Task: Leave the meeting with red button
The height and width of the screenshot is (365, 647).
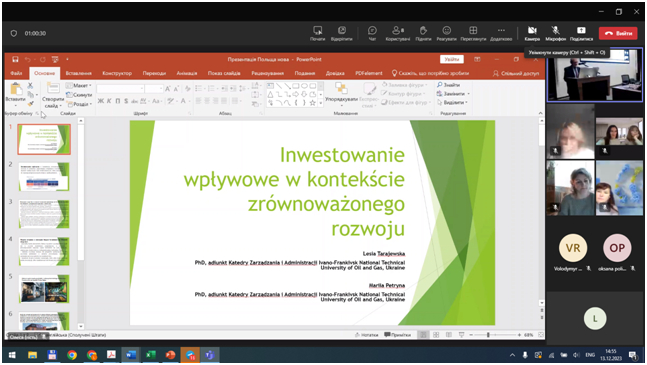Action: point(618,33)
